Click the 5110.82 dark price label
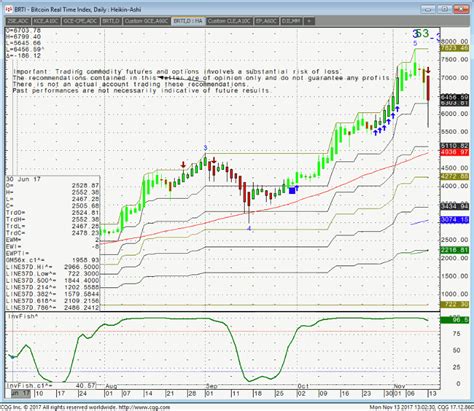474x411 pixels. (x=455, y=146)
